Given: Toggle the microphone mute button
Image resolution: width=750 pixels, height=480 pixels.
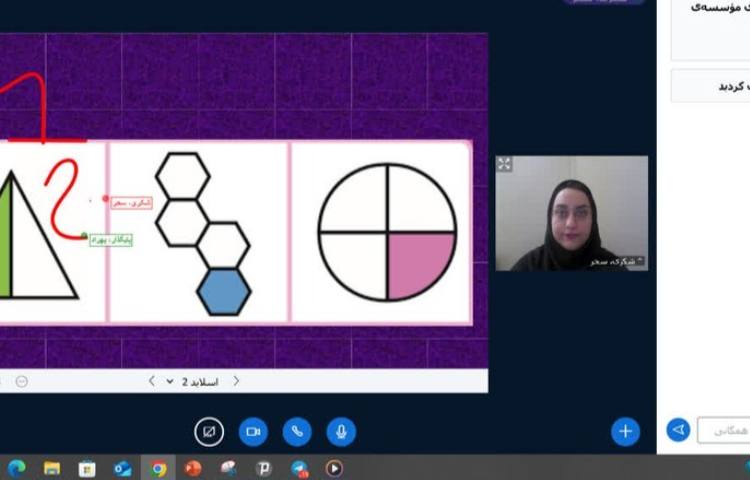Looking at the screenshot, I should (x=341, y=431).
